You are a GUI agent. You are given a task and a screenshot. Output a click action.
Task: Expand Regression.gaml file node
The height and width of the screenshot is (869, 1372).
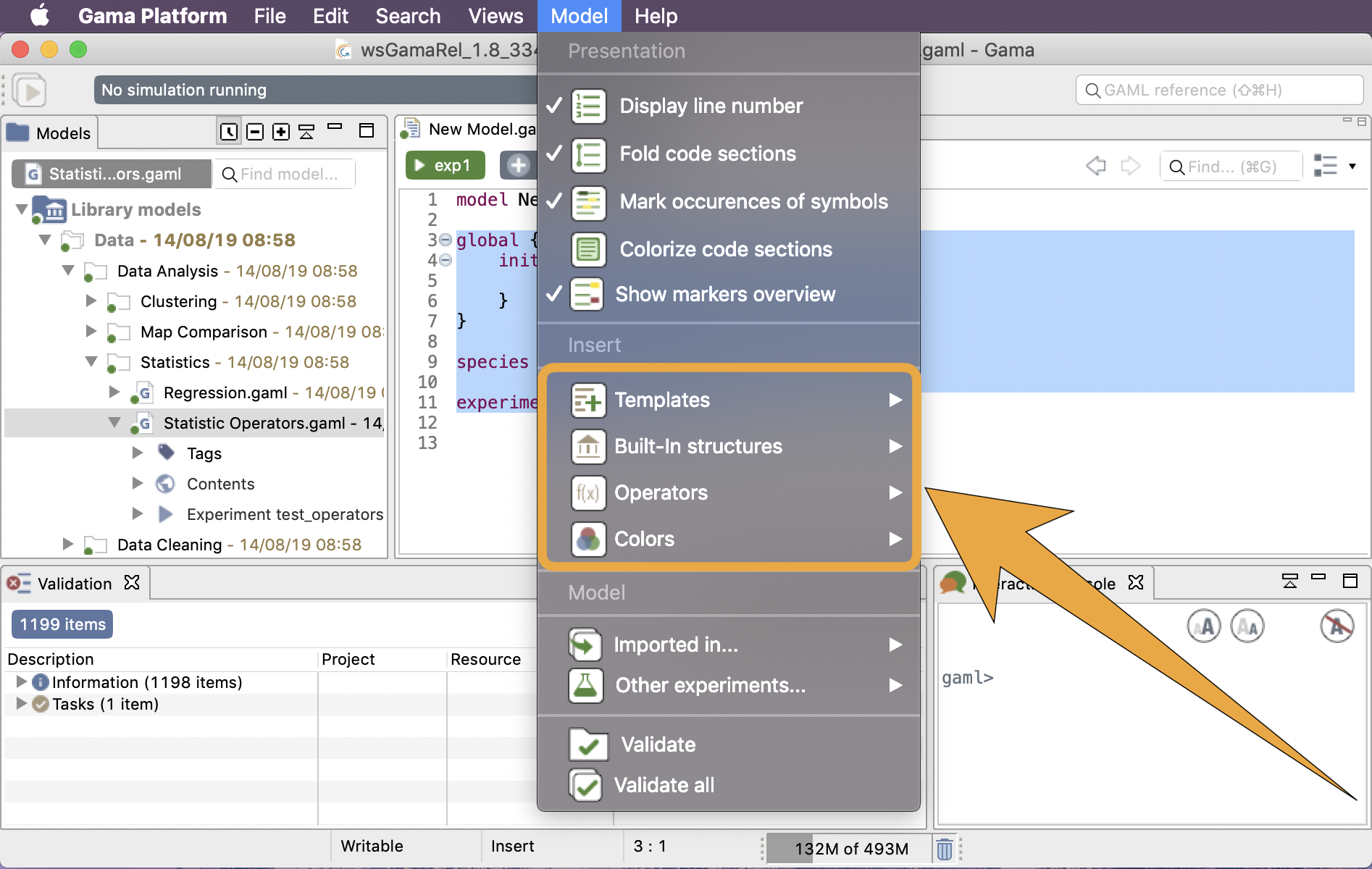[114, 392]
